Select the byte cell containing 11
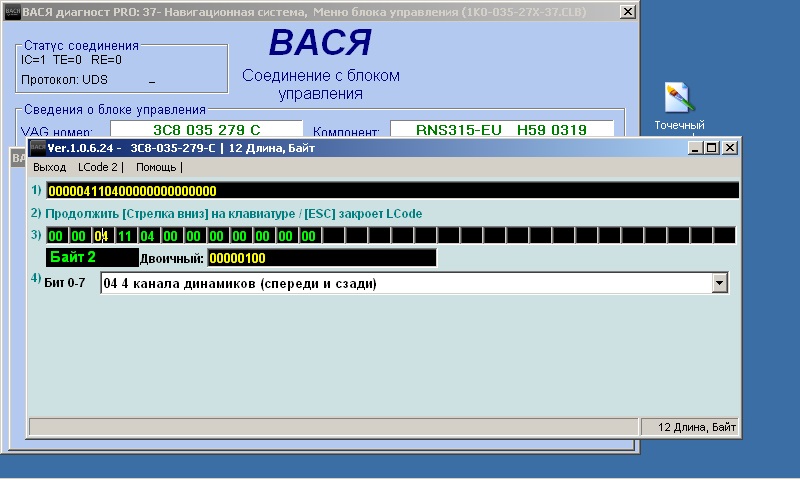 coord(124,236)
